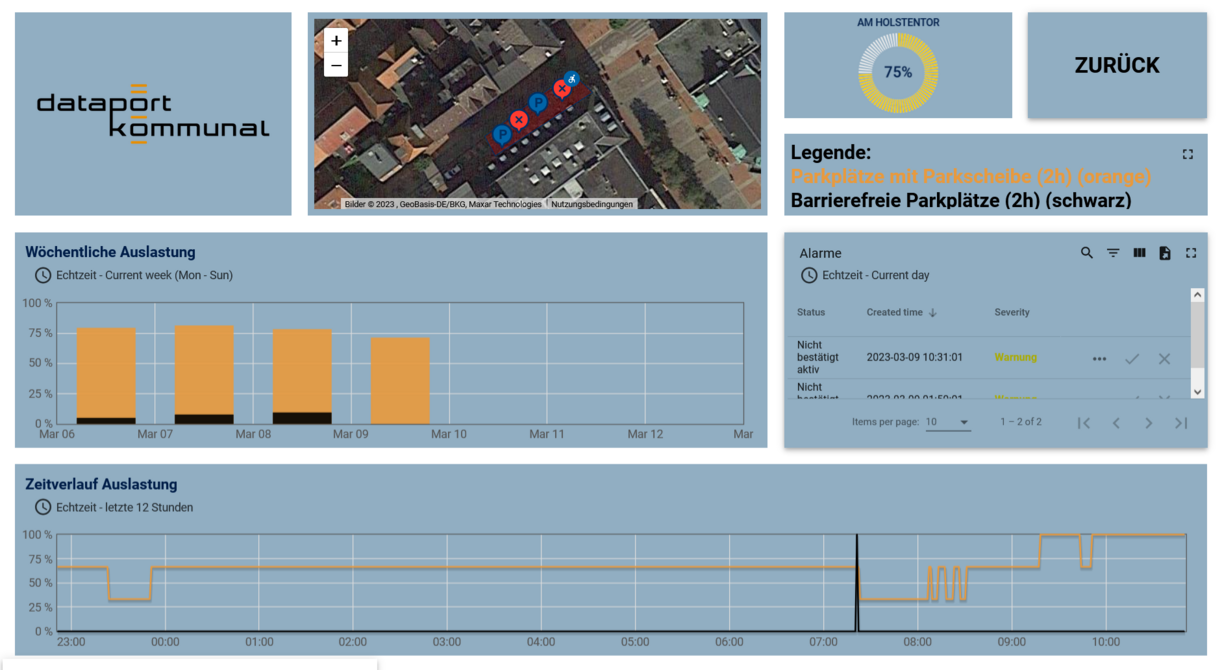
Task: Click the alarm list scroll down arrow
Action: pos(1197,391)
